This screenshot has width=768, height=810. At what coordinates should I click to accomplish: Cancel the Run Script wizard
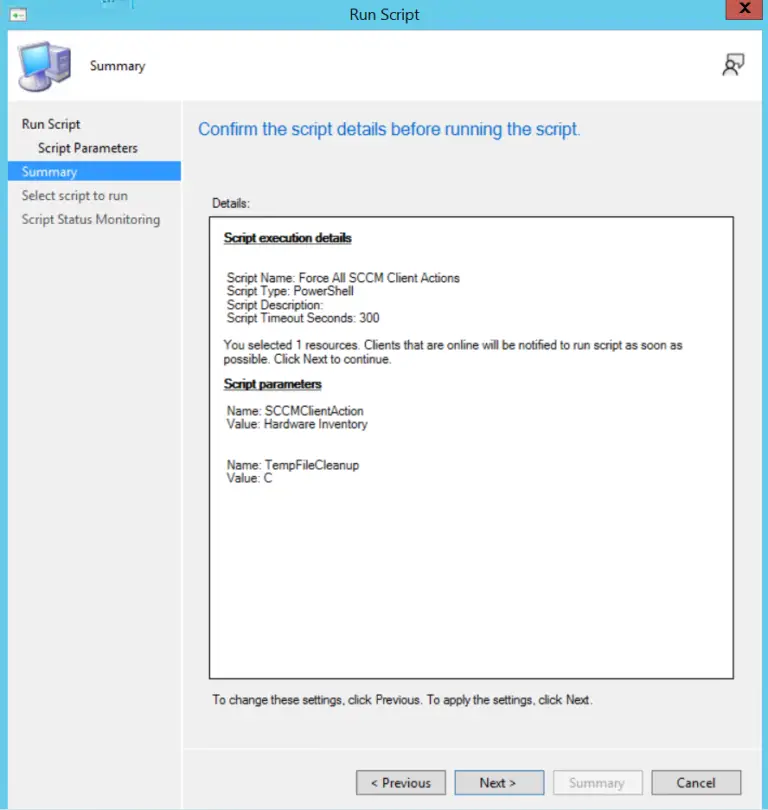pos(695,782)
